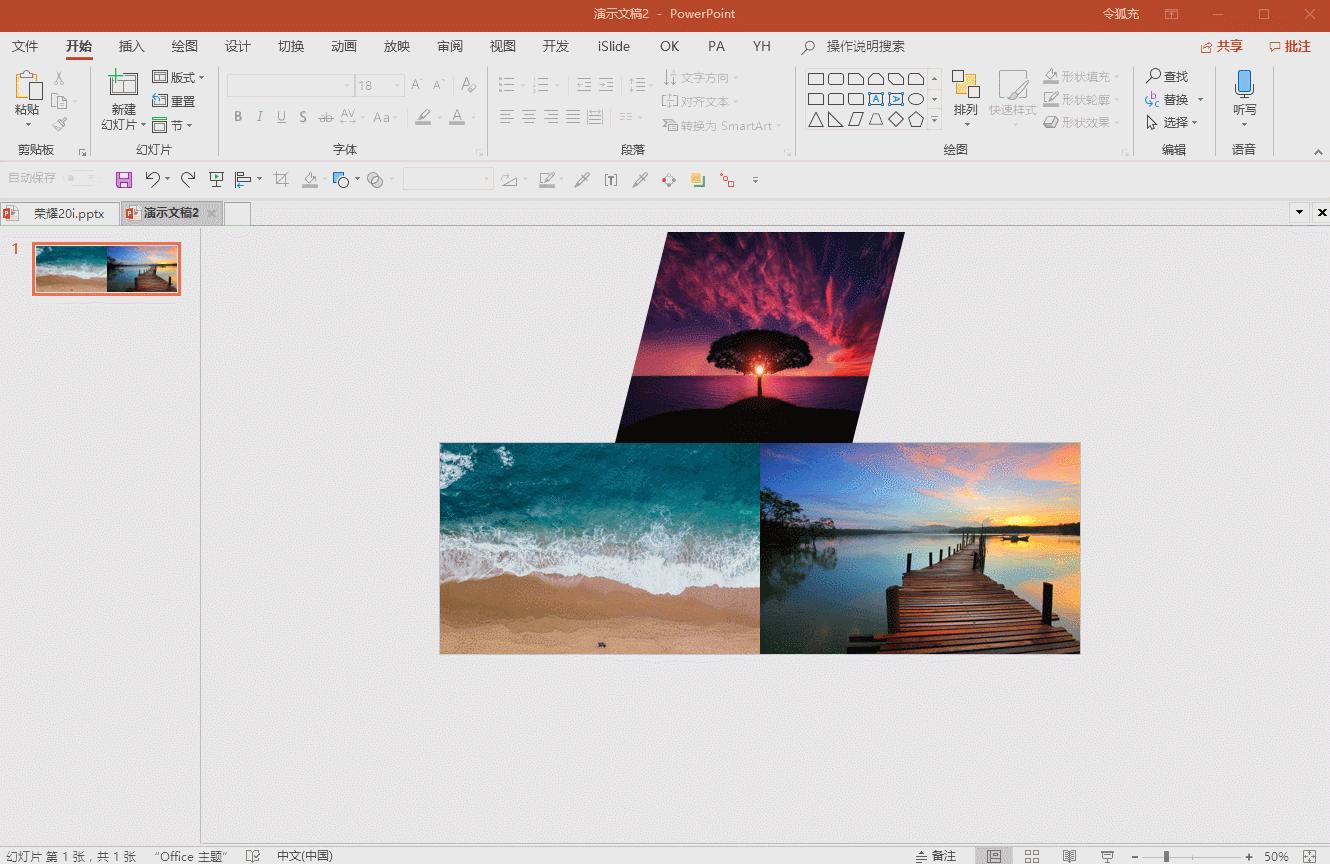1330x864 pixels.
Task: Open the 形状效果 shape effects dropdown
Action: tap(1081, 123)
